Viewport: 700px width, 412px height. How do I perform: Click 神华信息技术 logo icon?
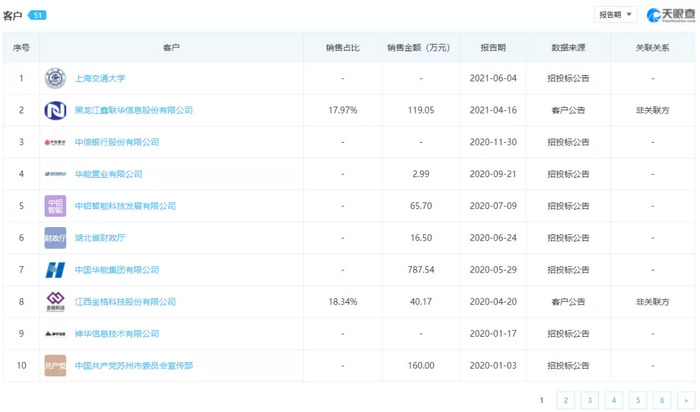coord(55,334)
